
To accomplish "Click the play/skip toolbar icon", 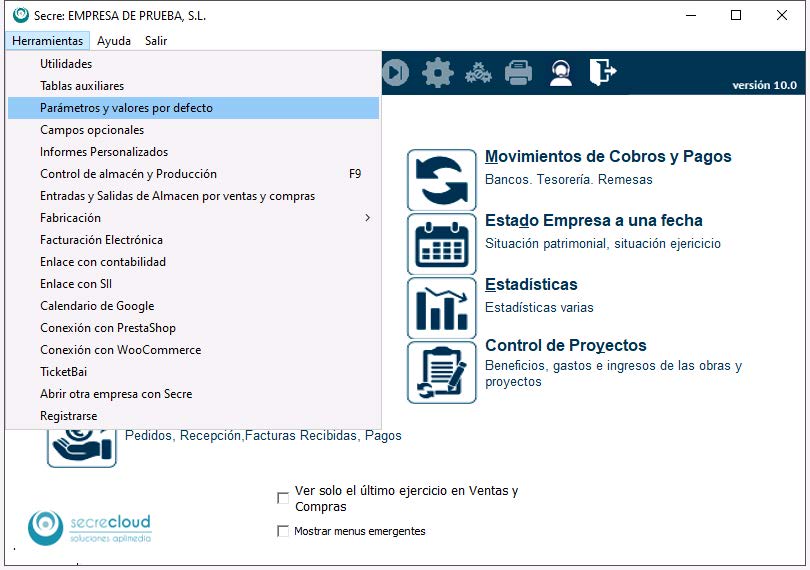I will (396, 73).
